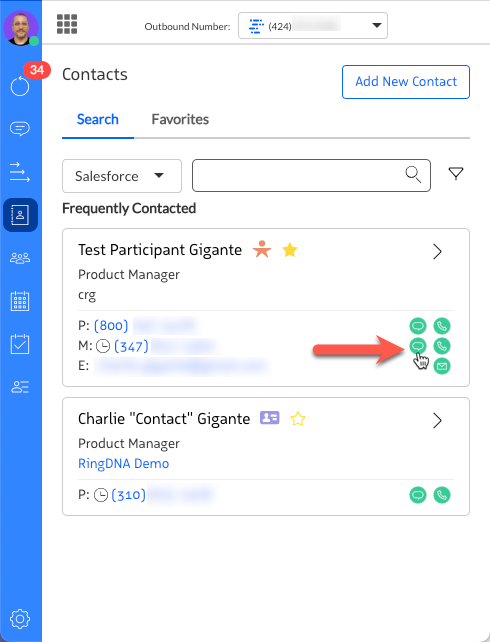This screenshot has width=490, height=642.
Task: Click the Add New Contact button
Action: point(406,82)
